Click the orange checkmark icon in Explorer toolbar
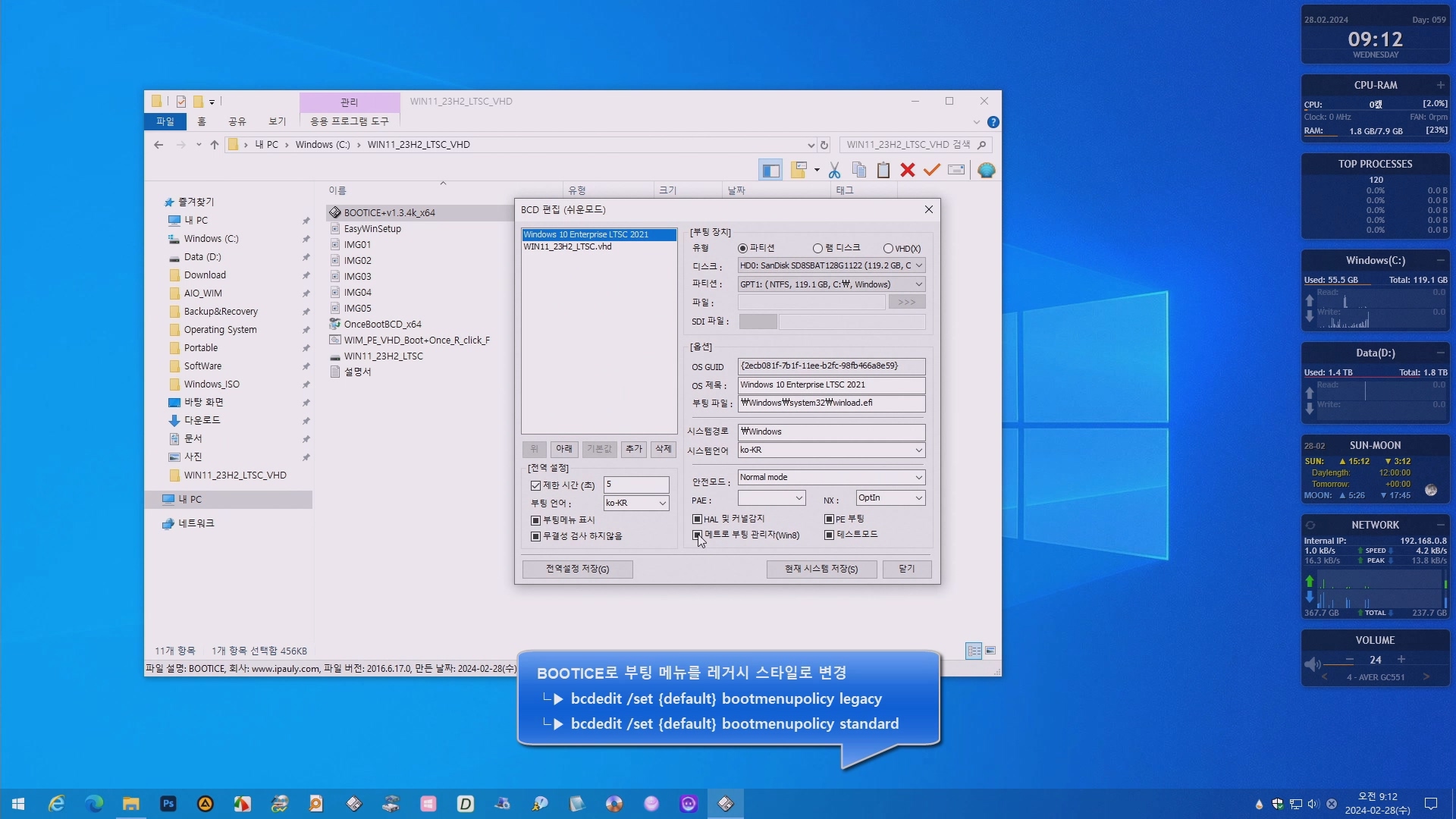Viewport: 1456px width, 819px height. (x=932, y=170)
